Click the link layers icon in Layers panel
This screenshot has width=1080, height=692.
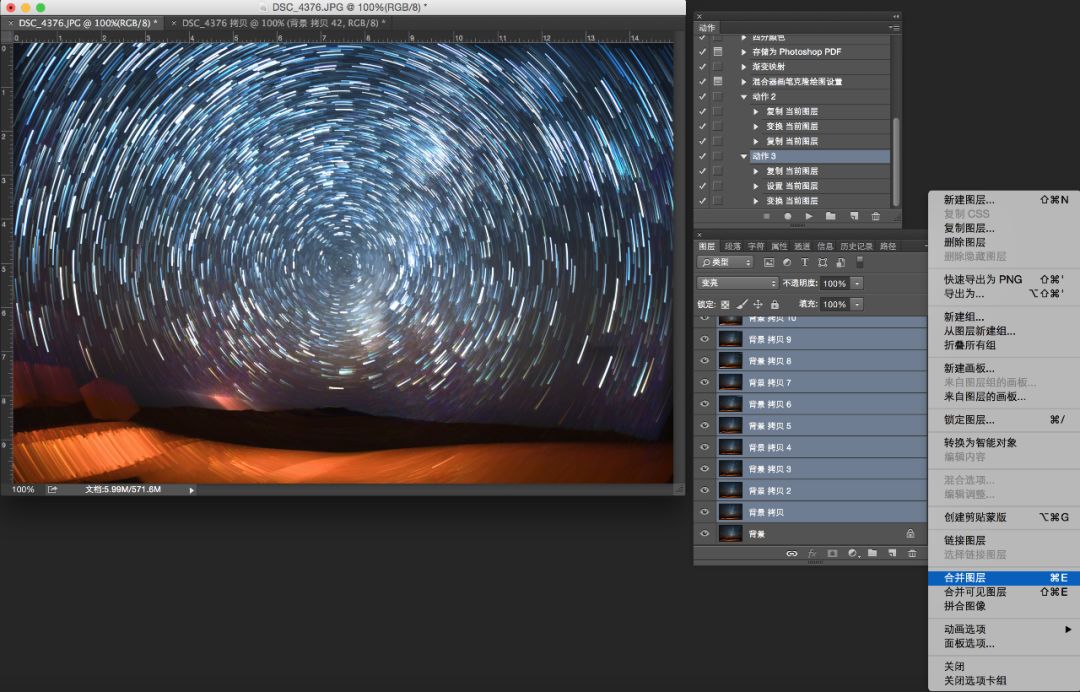tap(791, 553)
